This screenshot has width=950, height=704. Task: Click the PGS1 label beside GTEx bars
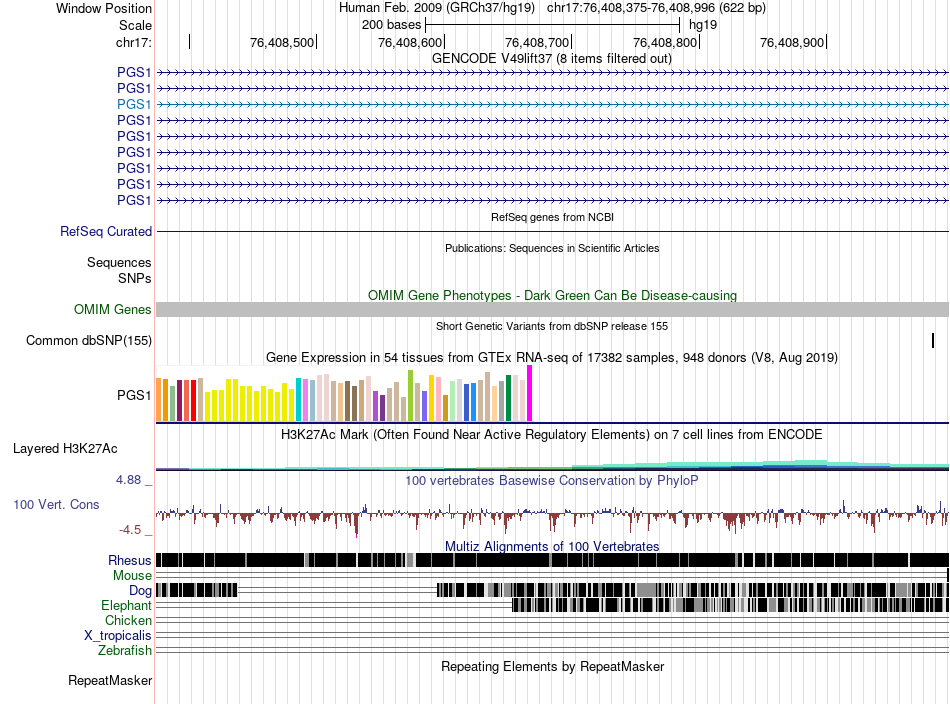(134, 396)
